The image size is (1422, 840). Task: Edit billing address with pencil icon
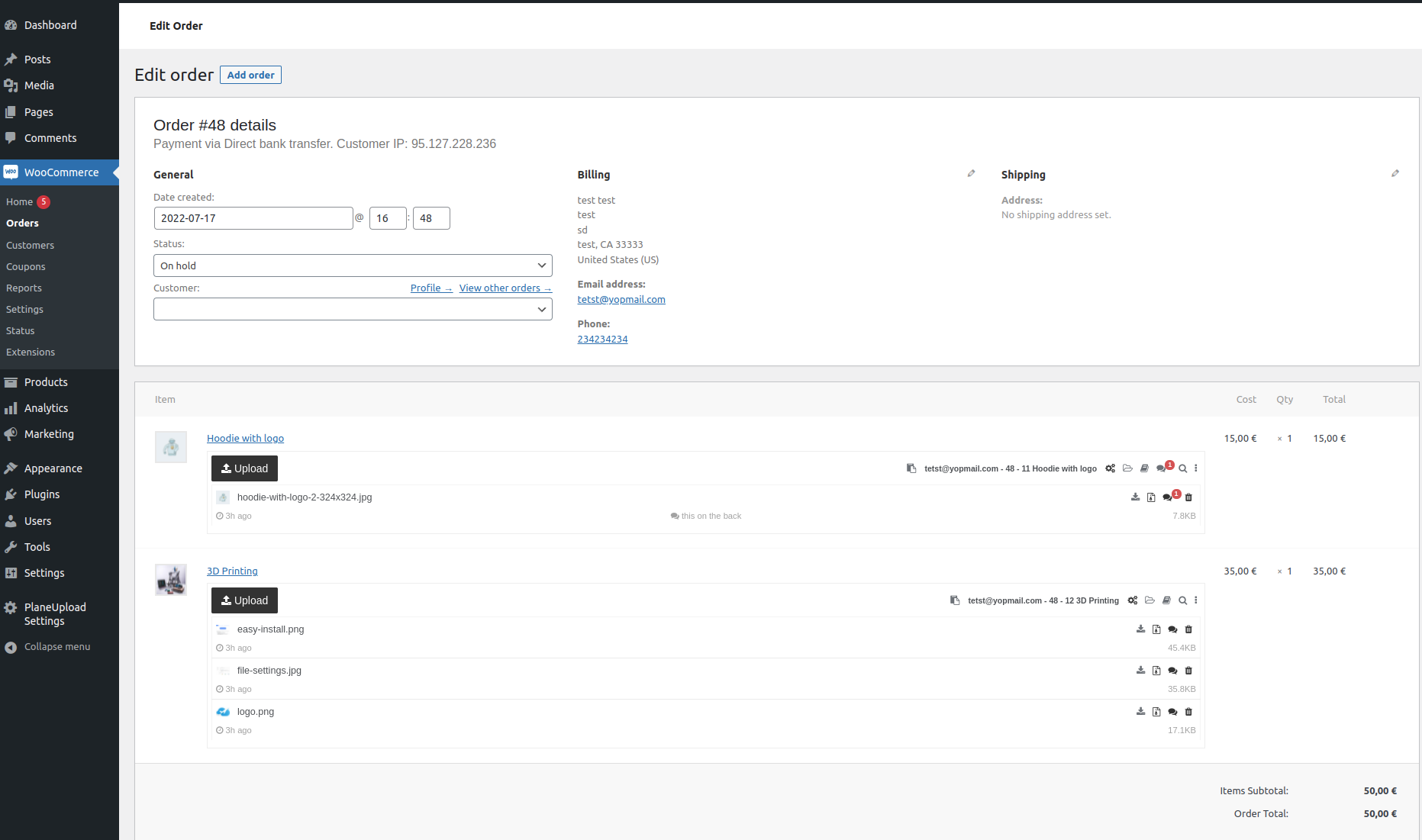(971, 174)
